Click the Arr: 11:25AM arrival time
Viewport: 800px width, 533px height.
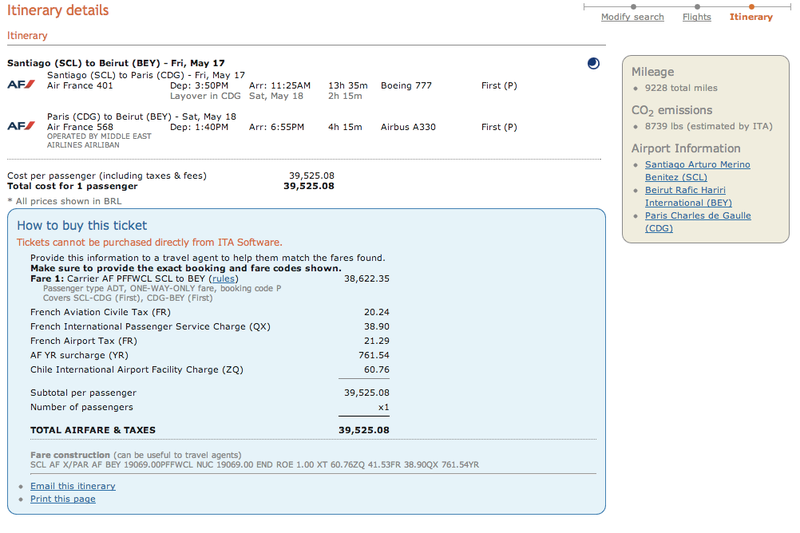click(280, 86)
